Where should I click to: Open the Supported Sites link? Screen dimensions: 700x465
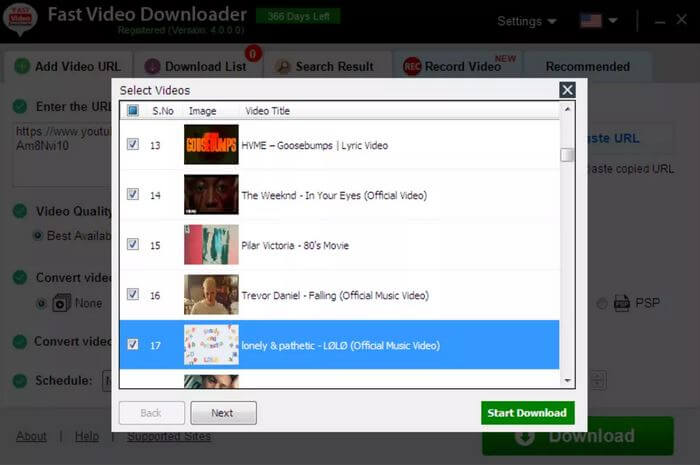point(169,436)
